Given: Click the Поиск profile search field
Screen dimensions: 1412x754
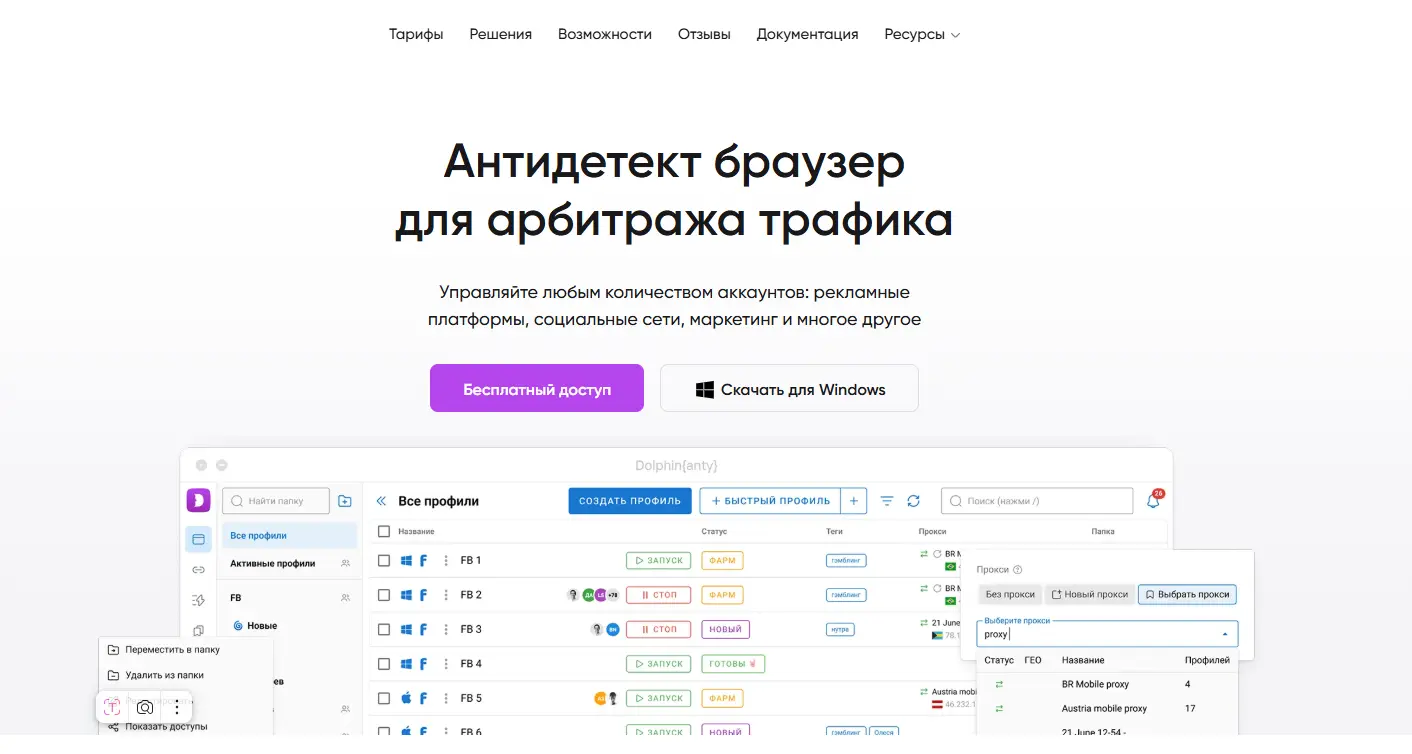Looking at the screenshot, I should point(1037,501).
